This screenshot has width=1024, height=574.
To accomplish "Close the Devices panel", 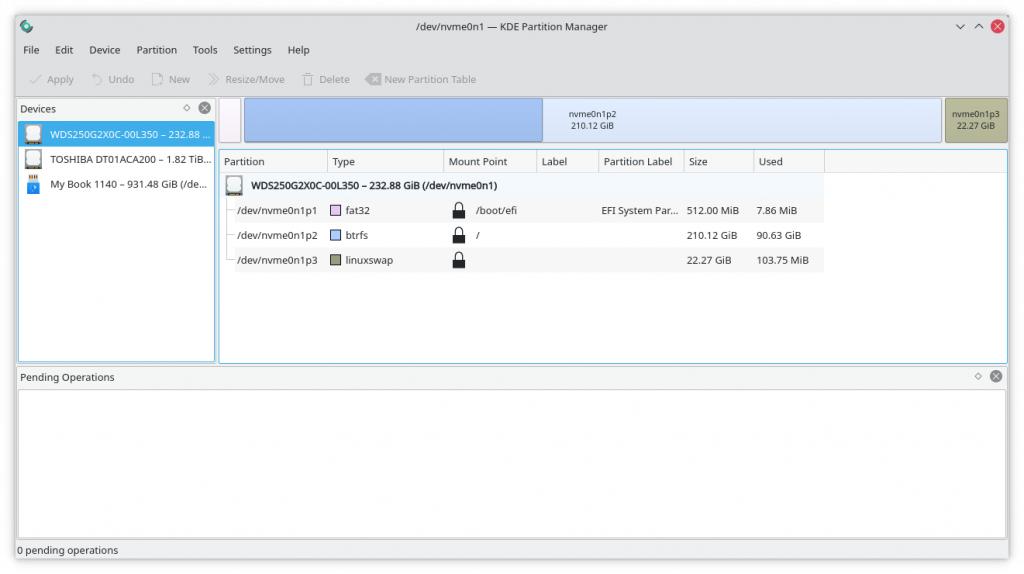I will click(205, 108).
